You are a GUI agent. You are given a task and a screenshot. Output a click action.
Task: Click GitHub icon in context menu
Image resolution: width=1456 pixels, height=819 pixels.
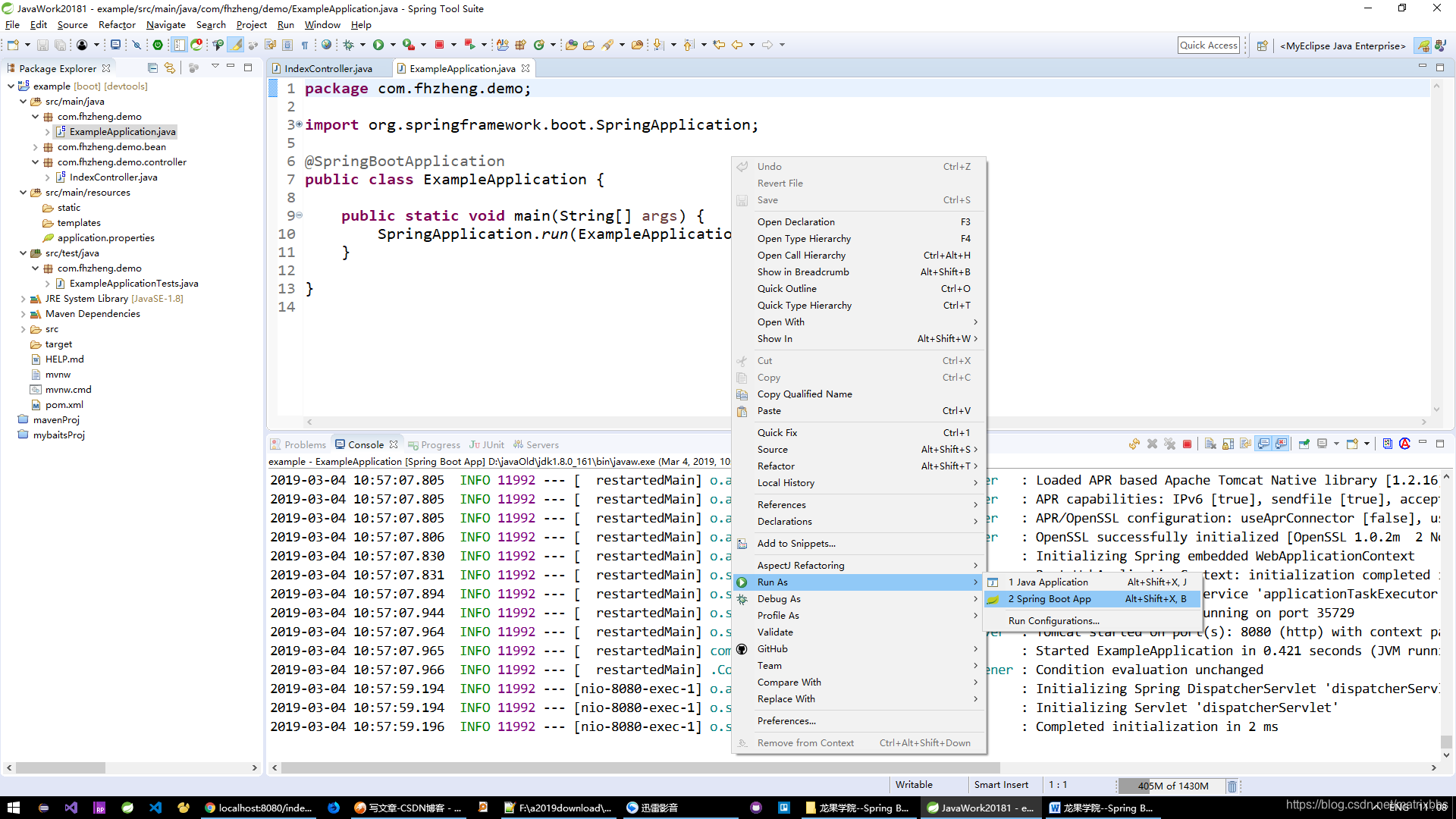(x=742, y=649)
